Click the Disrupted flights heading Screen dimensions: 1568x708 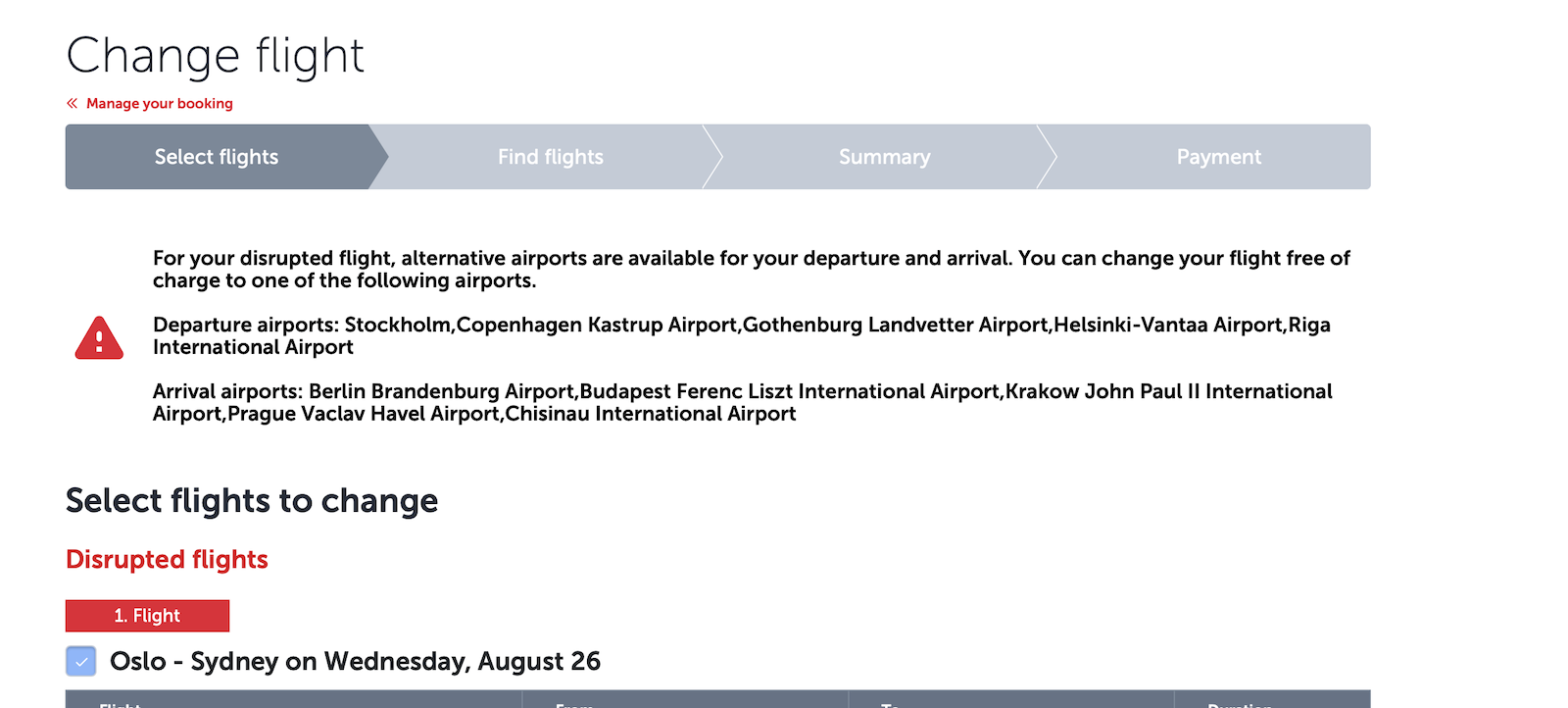coord(167,559)
